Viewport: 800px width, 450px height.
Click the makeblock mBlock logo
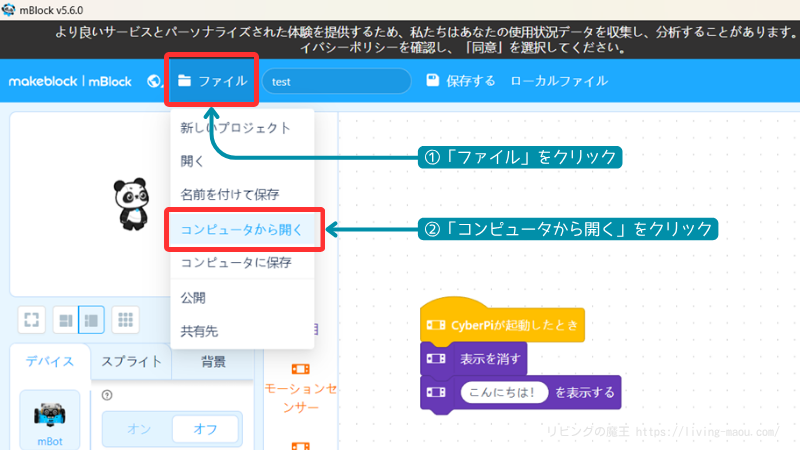tap(70, 81)
